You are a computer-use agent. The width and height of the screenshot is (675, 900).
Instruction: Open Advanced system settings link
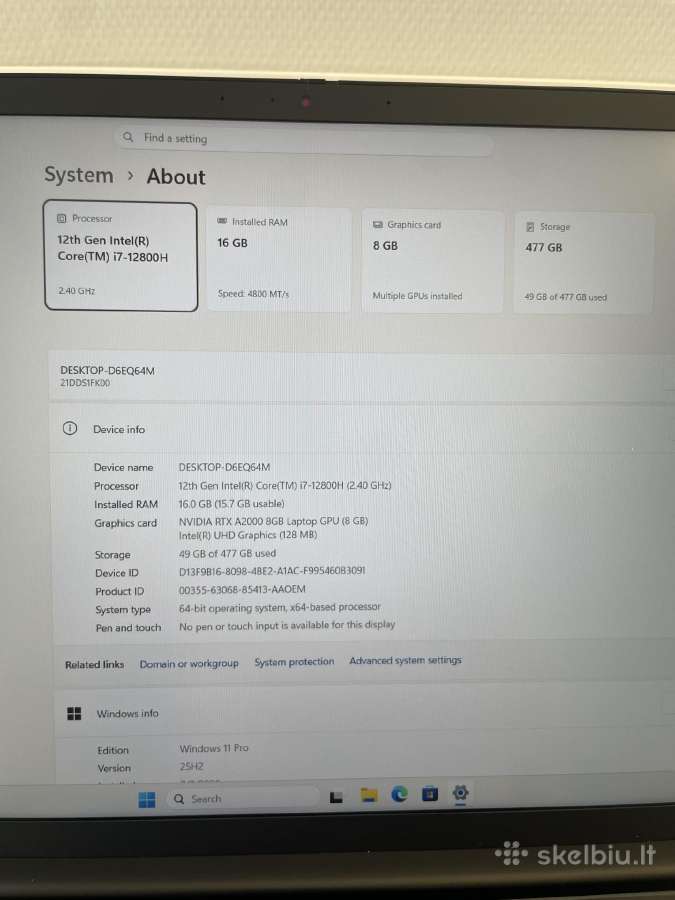(x=405, y=660)
